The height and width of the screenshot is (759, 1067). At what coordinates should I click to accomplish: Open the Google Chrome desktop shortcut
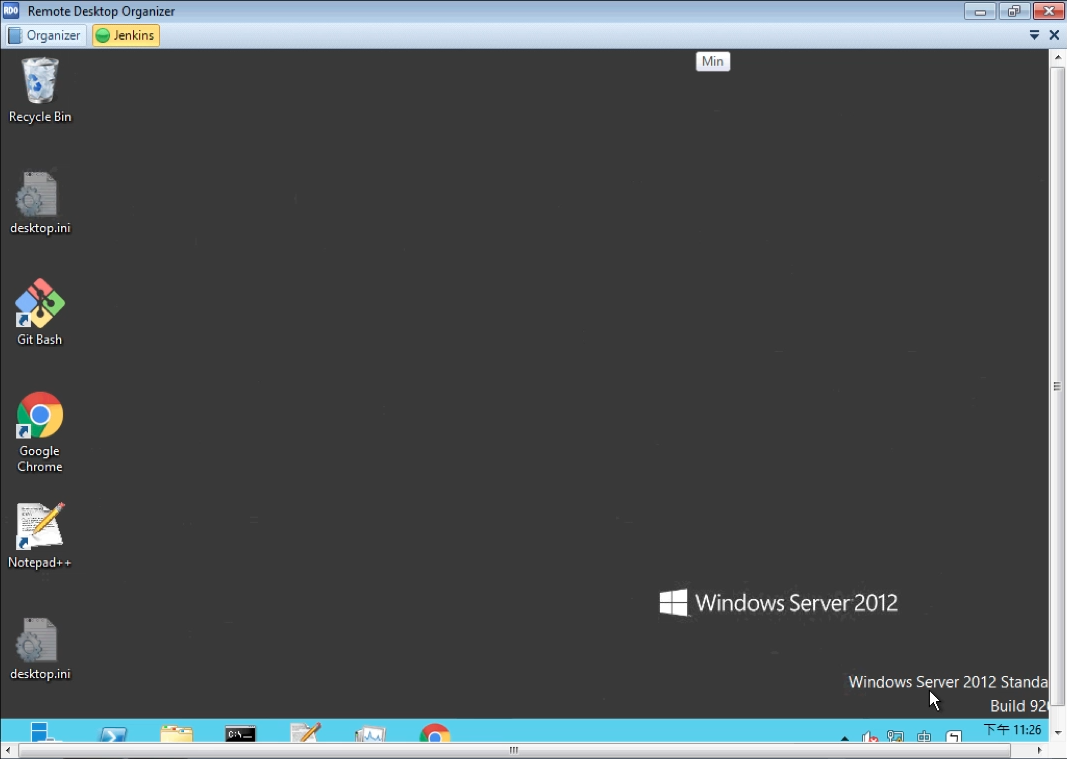point(39,432)
